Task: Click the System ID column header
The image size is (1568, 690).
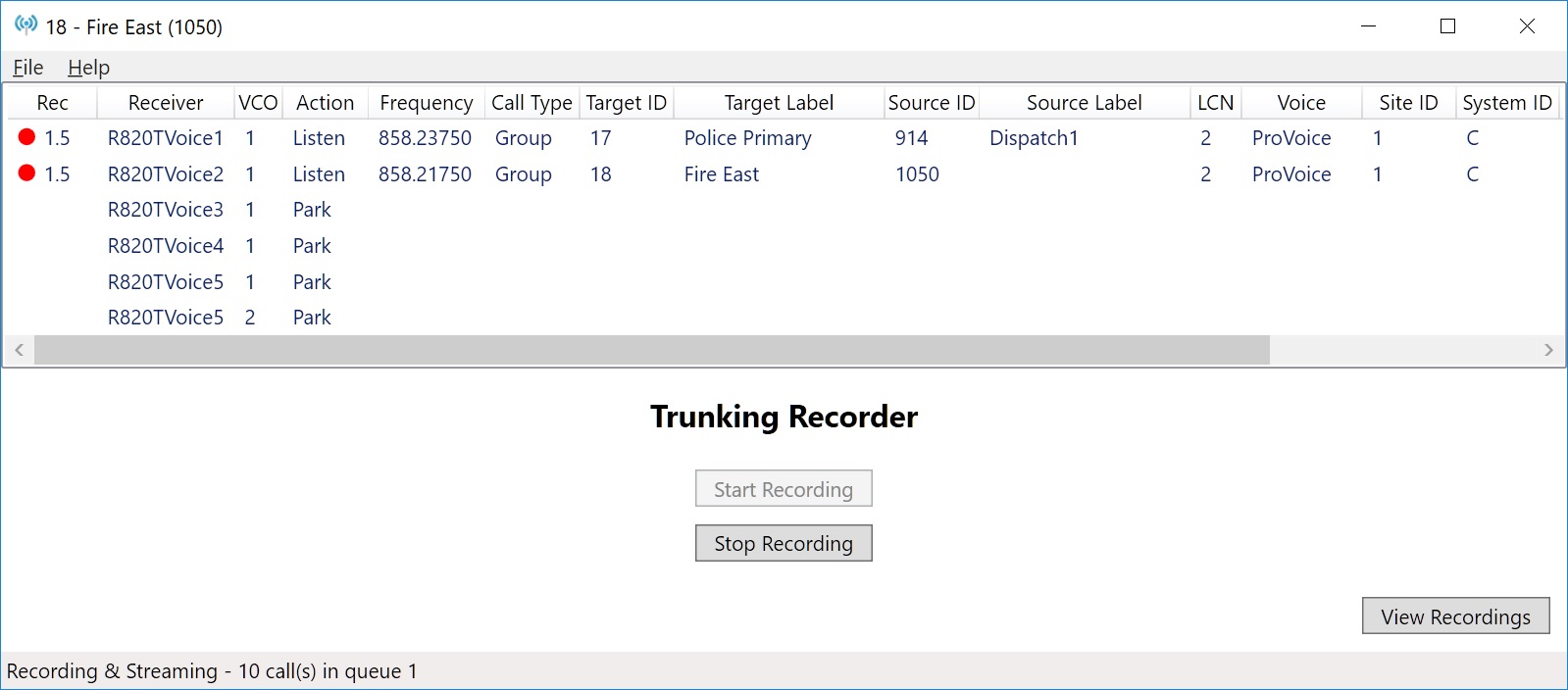Action: pos(1507,103)
